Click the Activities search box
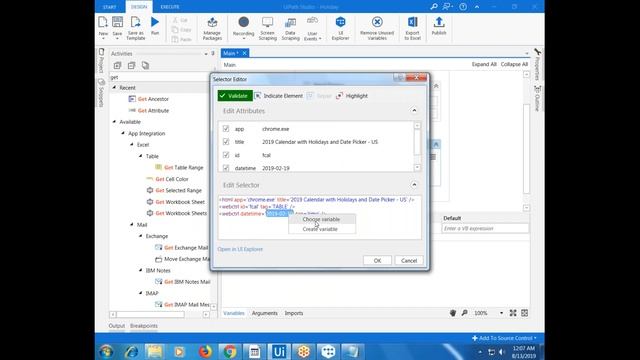Viewport: 640px width, 360px height. click(x=161, y=77)
